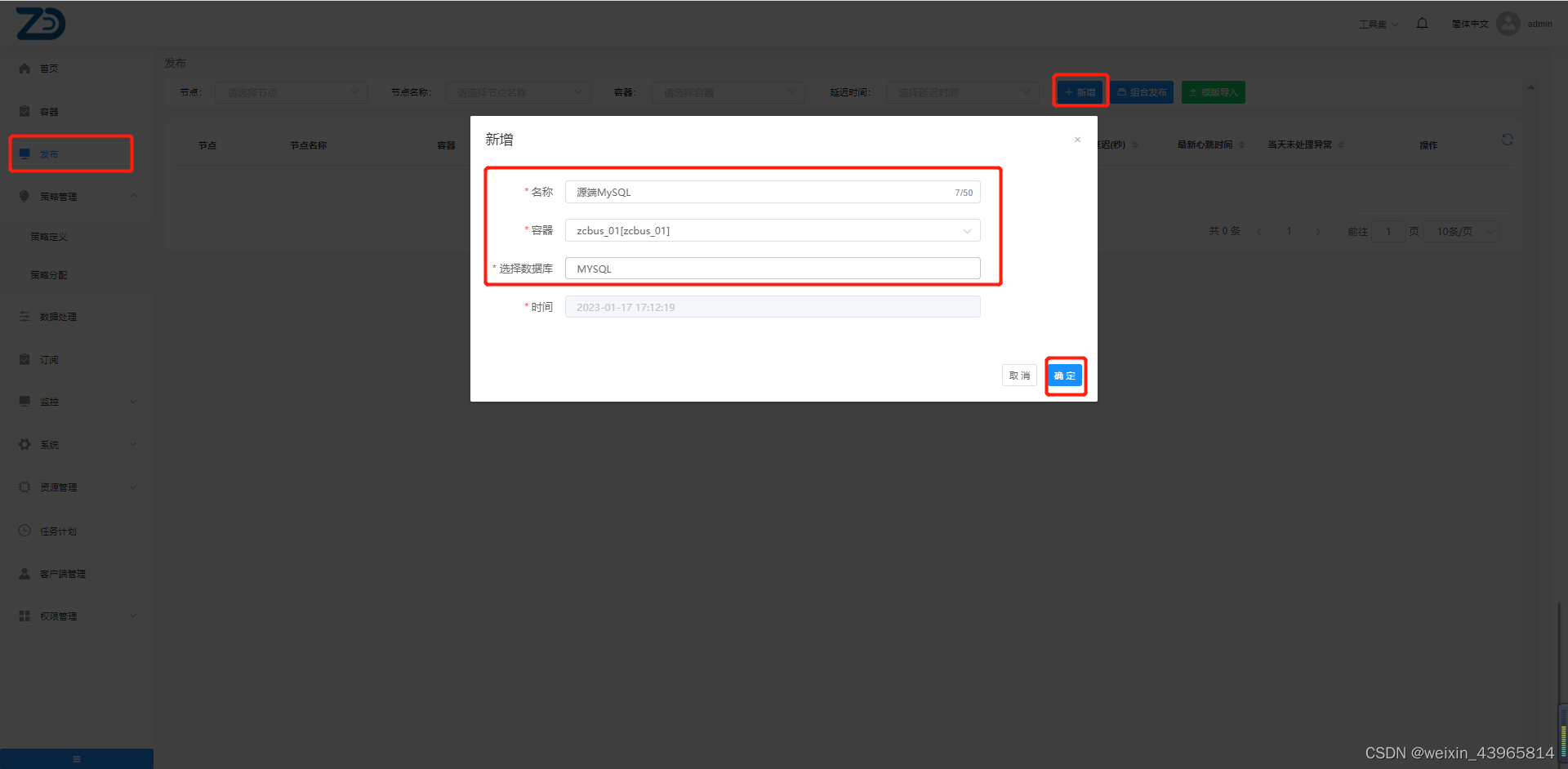Refresh the table with the refresh icon
Image resolution: width=1568 pixels, height=769 pixels.
(1507, 140)
